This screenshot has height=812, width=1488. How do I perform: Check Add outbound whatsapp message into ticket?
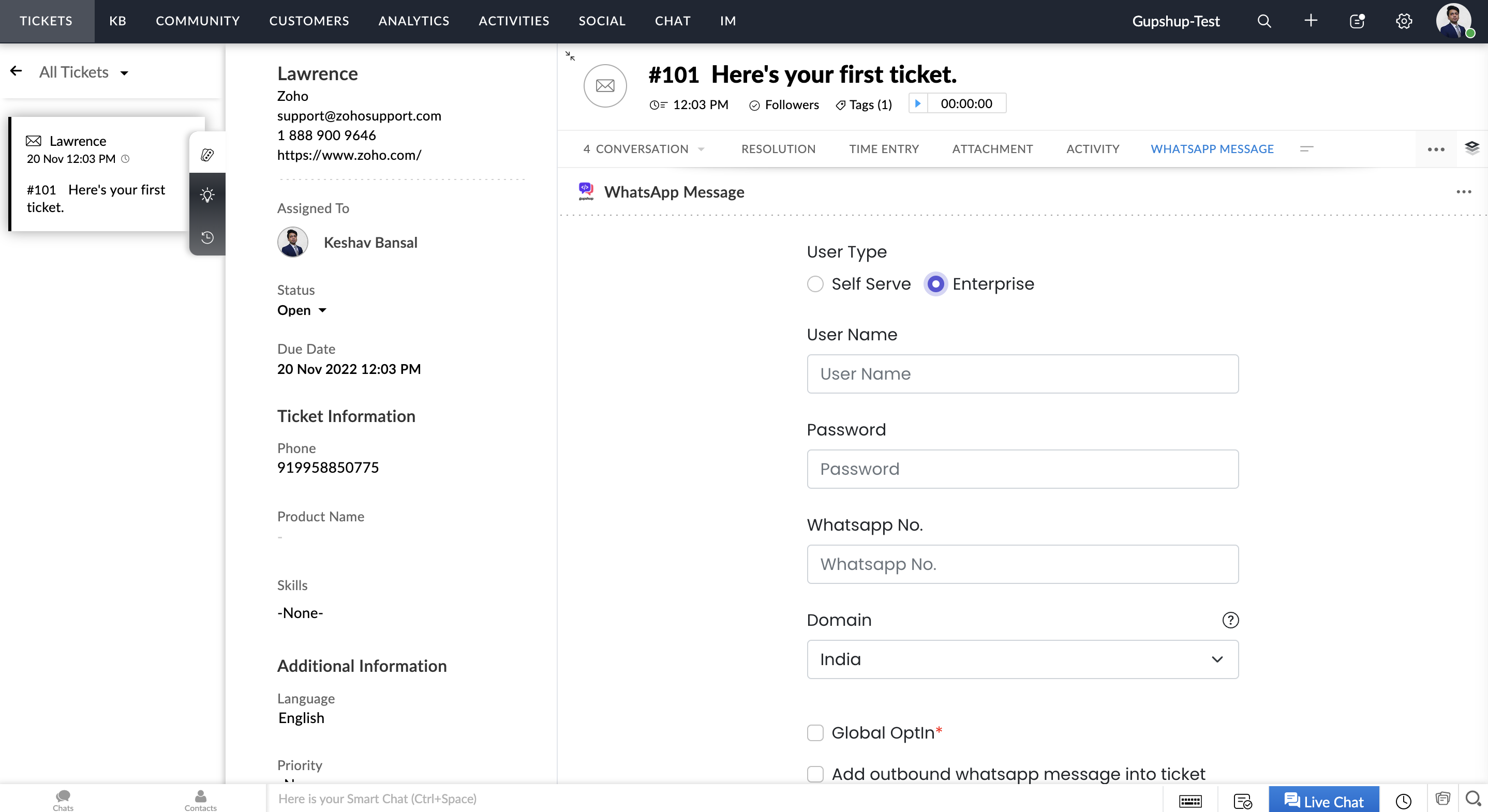(x=815, y=774)
